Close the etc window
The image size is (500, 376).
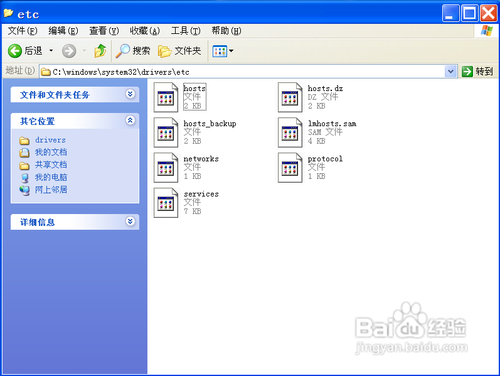tap(489, 13)
